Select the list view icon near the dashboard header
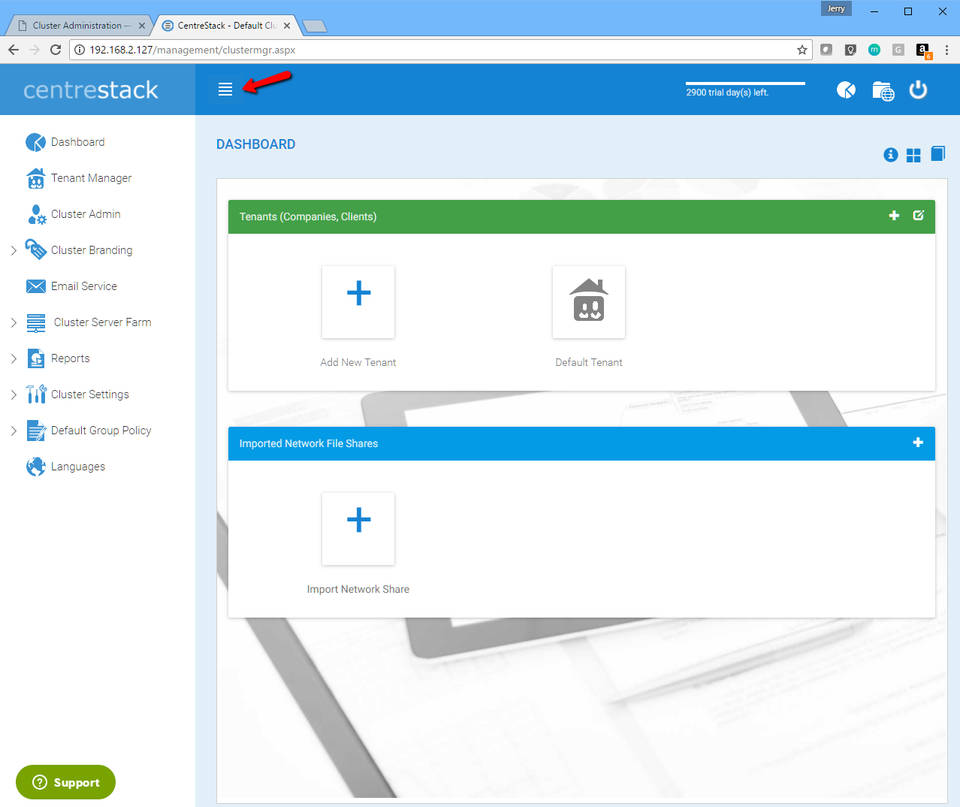This screenshot has height=807, width=960. pos(937,154)
